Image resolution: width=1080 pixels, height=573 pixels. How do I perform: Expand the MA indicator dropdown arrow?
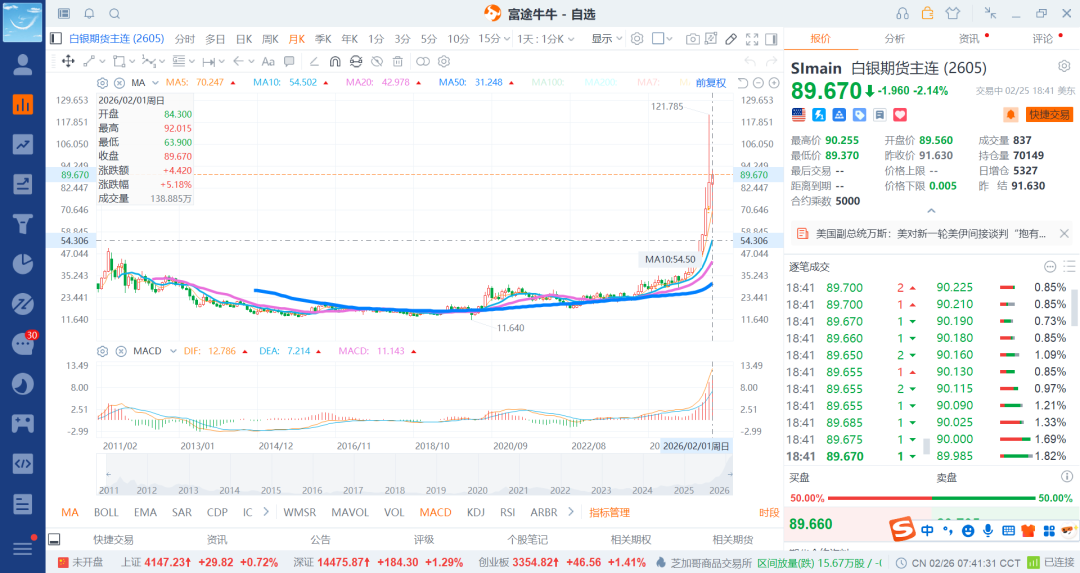(x=155, y=83)
